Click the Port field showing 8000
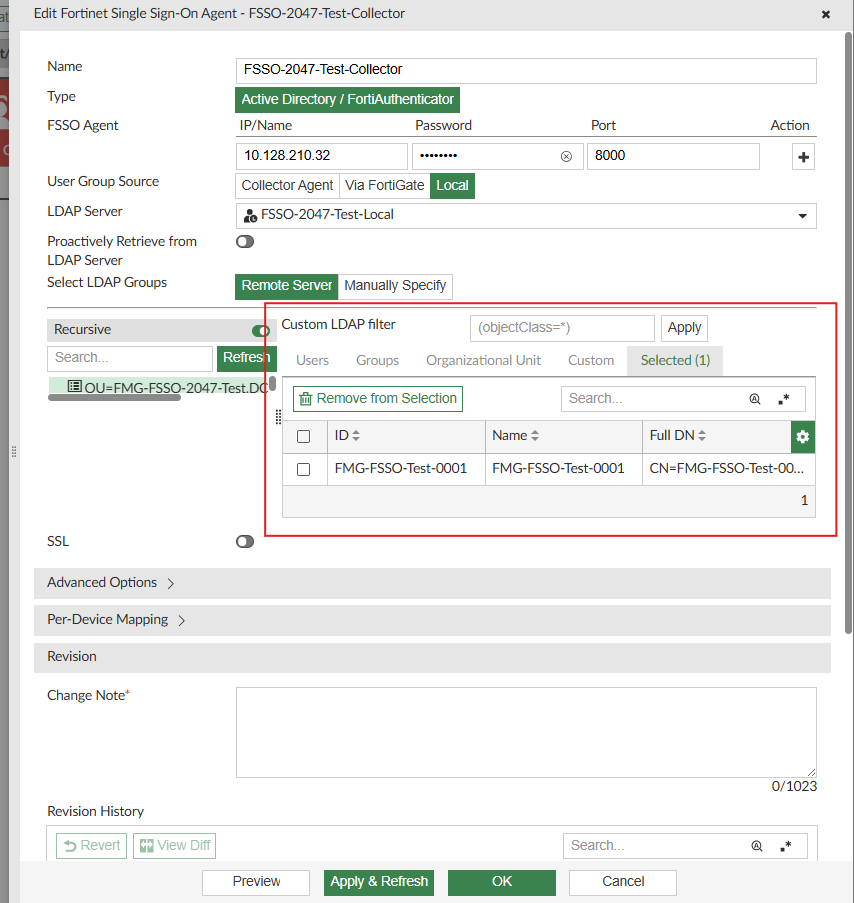Viewport: 854px width, 903px height. coord(673,156)
